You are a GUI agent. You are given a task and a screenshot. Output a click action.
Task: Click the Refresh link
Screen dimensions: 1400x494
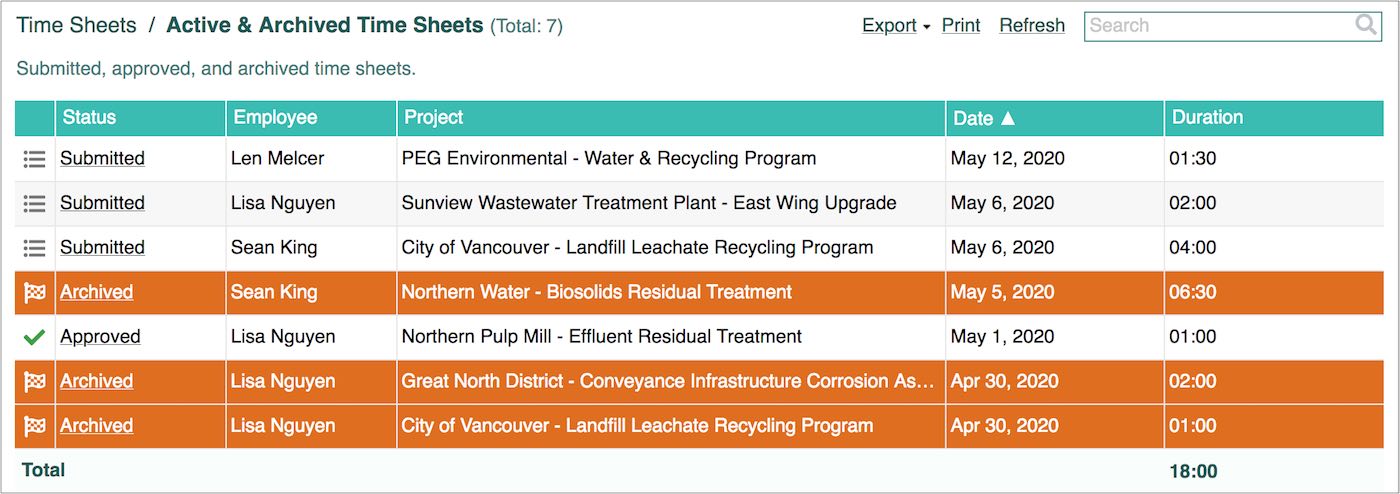pos(1032,26)
